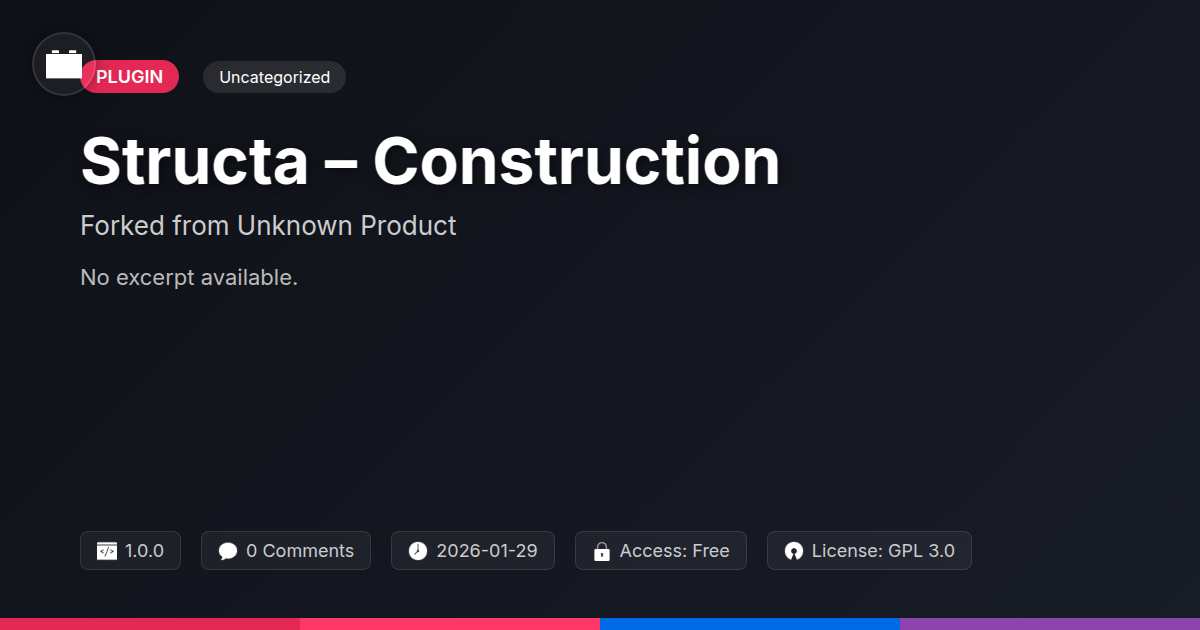
Task: Click the blue bottom color stripe
Action: (x=750, y=624)
